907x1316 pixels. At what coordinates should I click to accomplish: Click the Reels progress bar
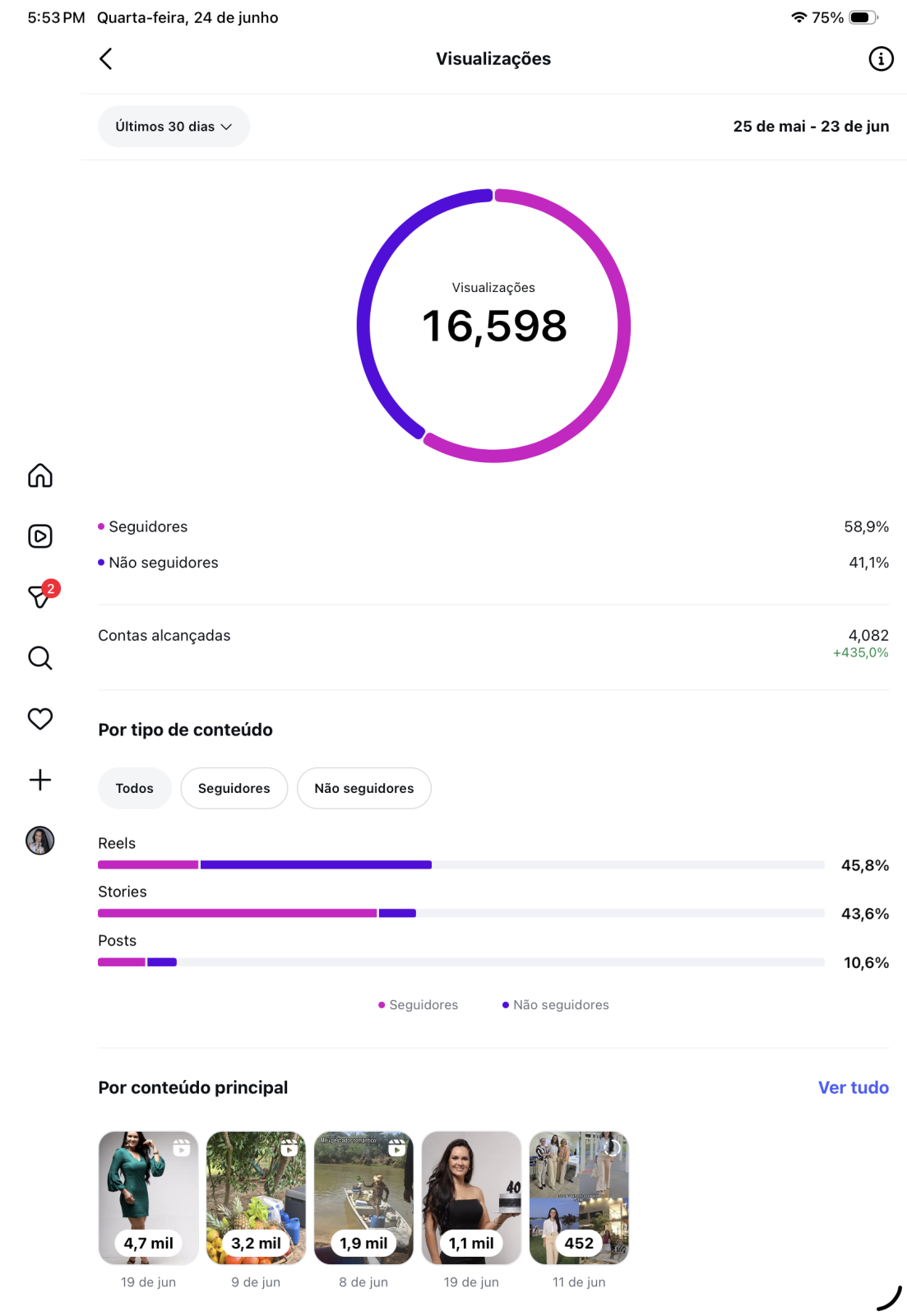tap(461, 864)
